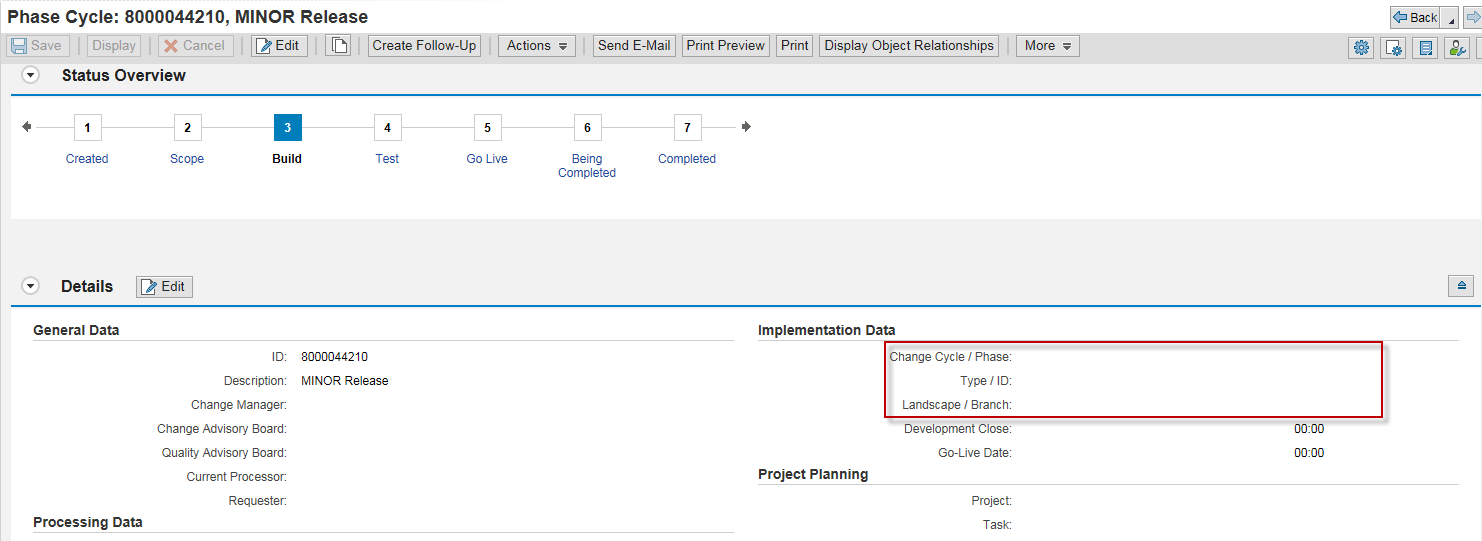Click the Go Live phase link

[487, 159]
